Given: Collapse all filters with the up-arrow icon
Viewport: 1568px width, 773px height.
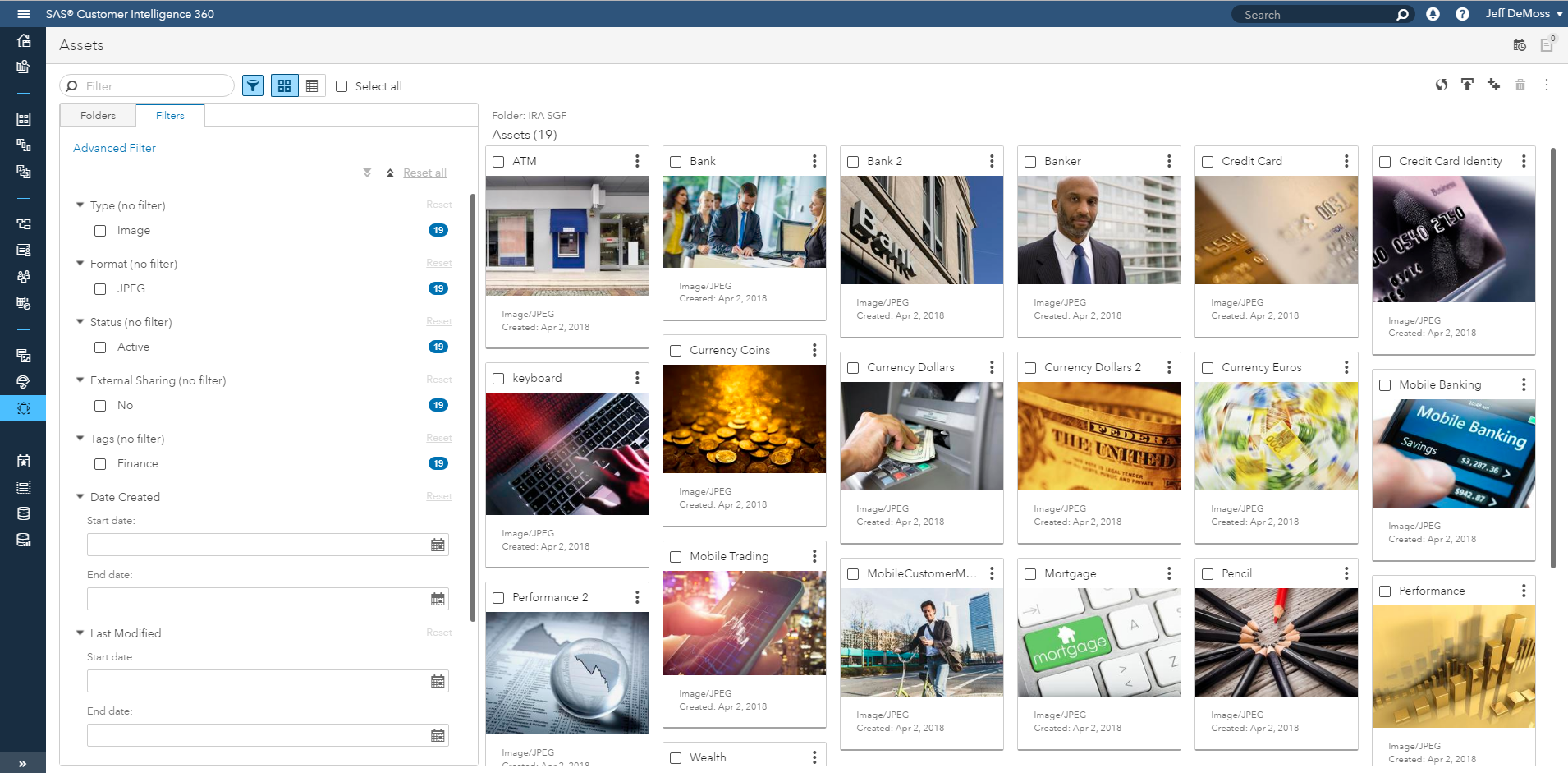Looking at the screenshot, I should (x=390, y=173).
